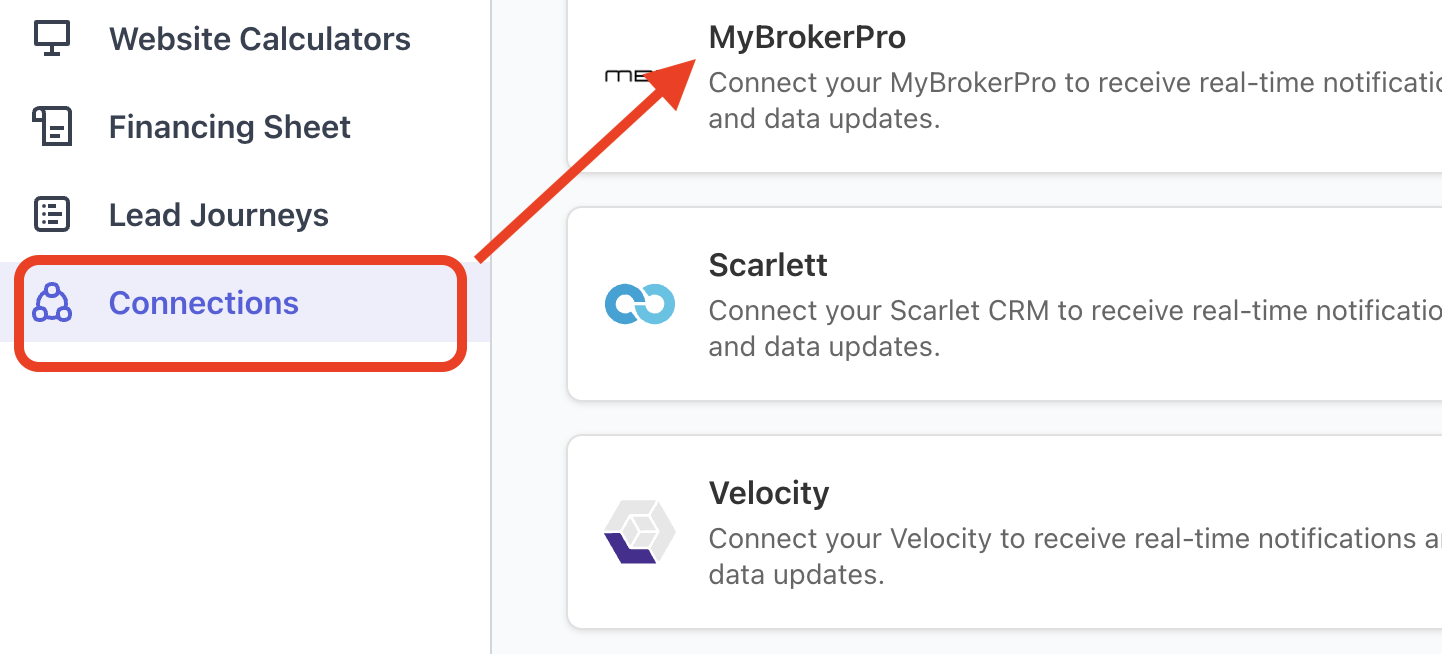Open Website Calculators from the sidebar
The width and height of the screenshot is (1442, 654).
click(x=259, y=39)
